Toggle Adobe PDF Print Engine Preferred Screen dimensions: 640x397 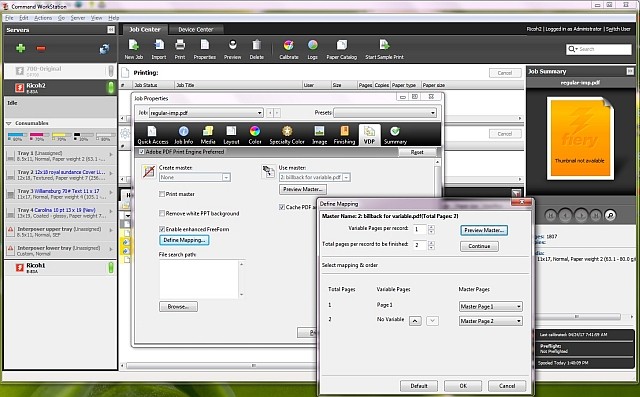142,152
